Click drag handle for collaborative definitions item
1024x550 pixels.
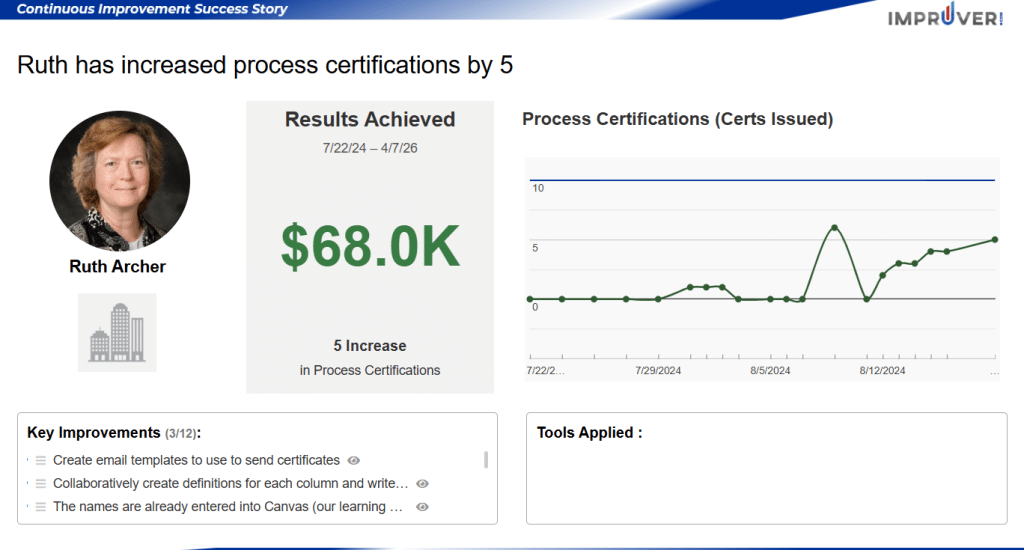41,484
